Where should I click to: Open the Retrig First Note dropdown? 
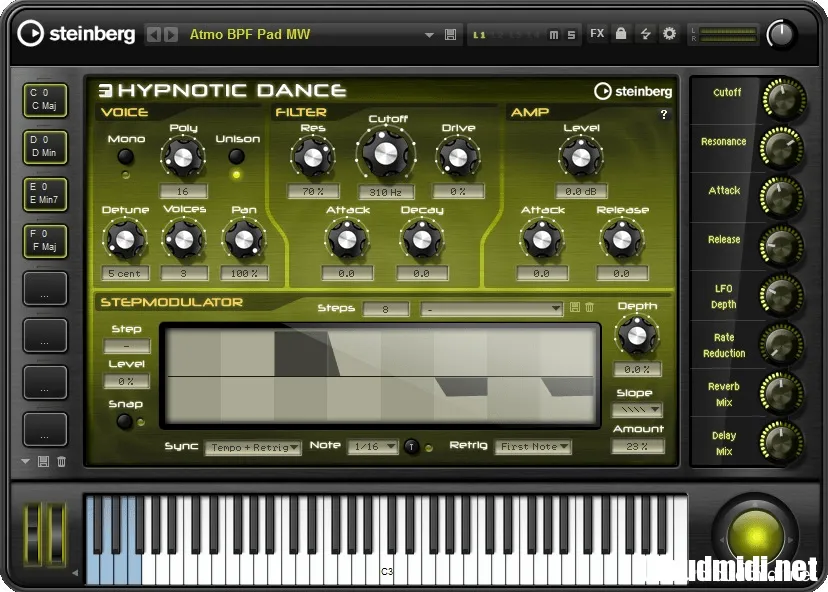coord(533,447)
